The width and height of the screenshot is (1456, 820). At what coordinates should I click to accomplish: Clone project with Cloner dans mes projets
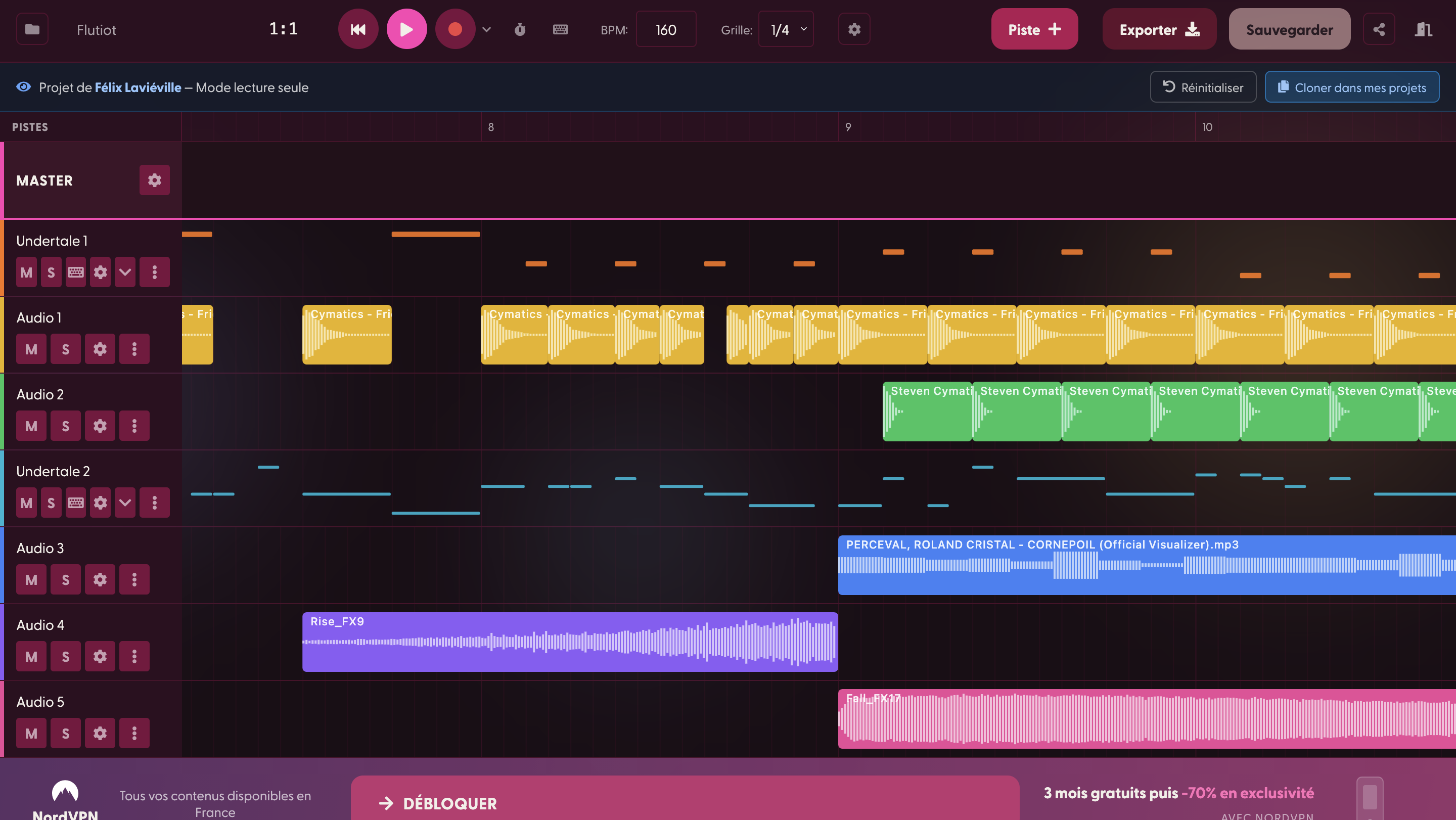pos(1352,87)
